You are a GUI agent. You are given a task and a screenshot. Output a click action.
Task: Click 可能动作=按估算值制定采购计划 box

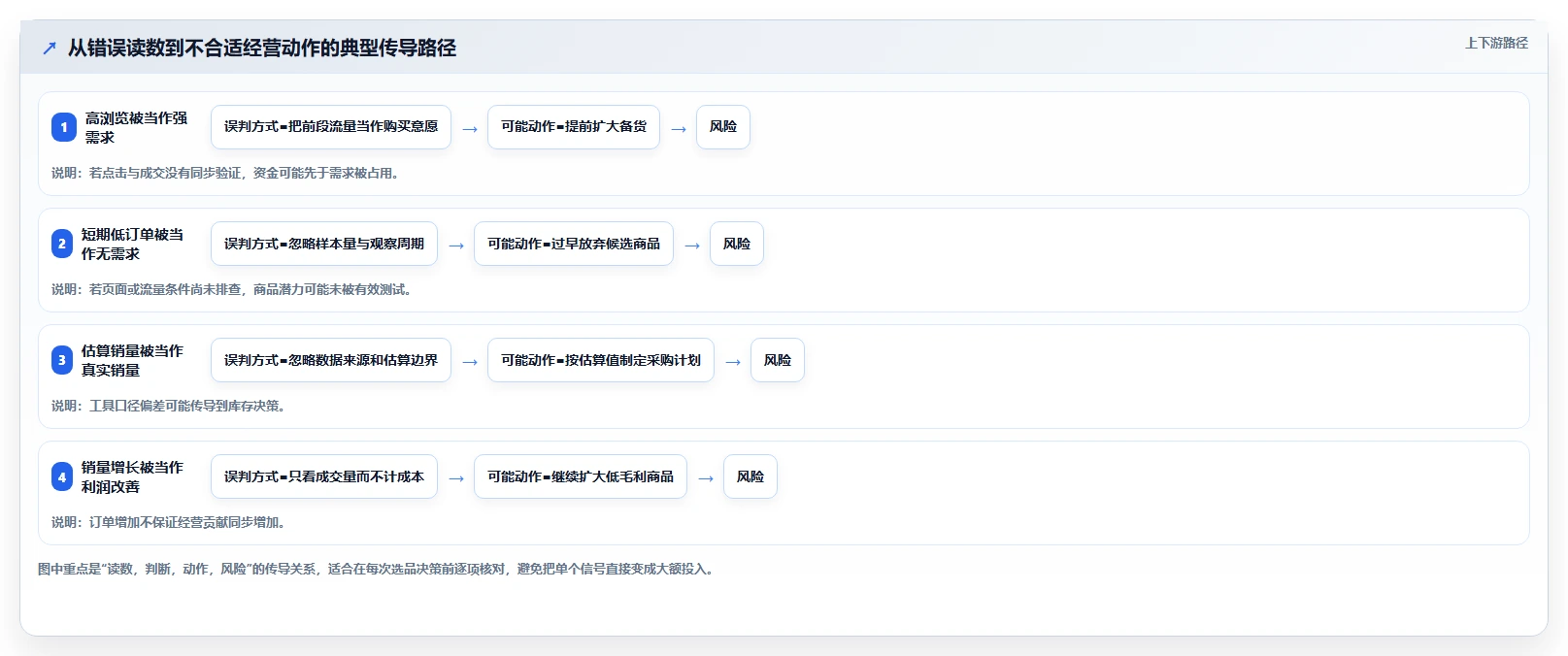(601, 360)
